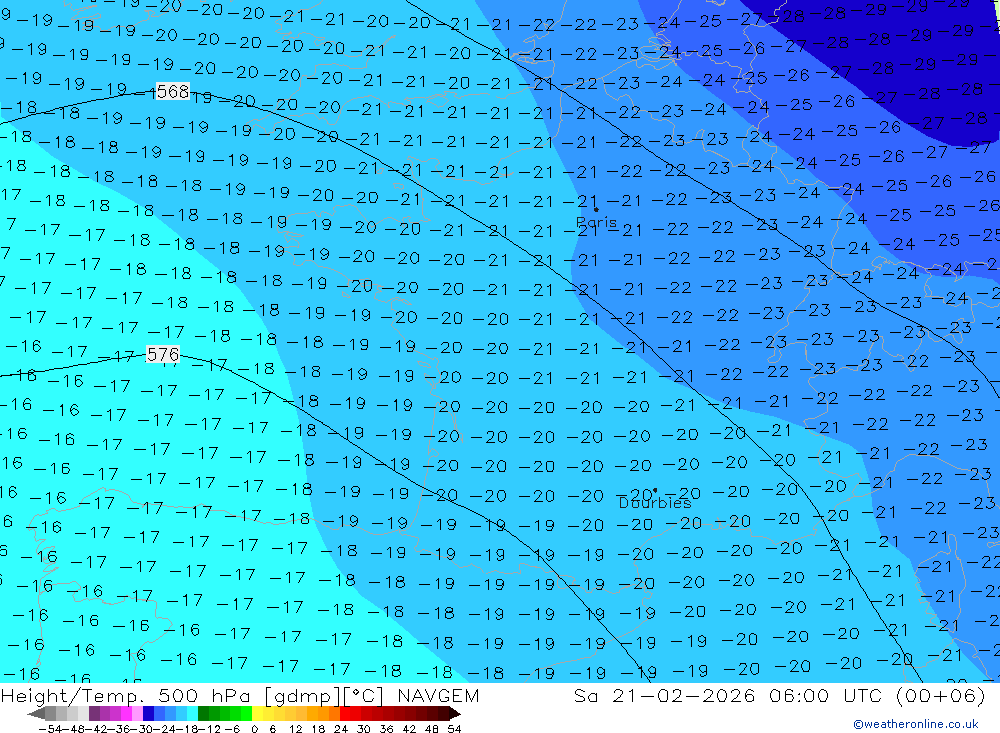Screen dimensions: 1000x733
Task: Click the Dourbies location dot marker
Action: point(655,491)
